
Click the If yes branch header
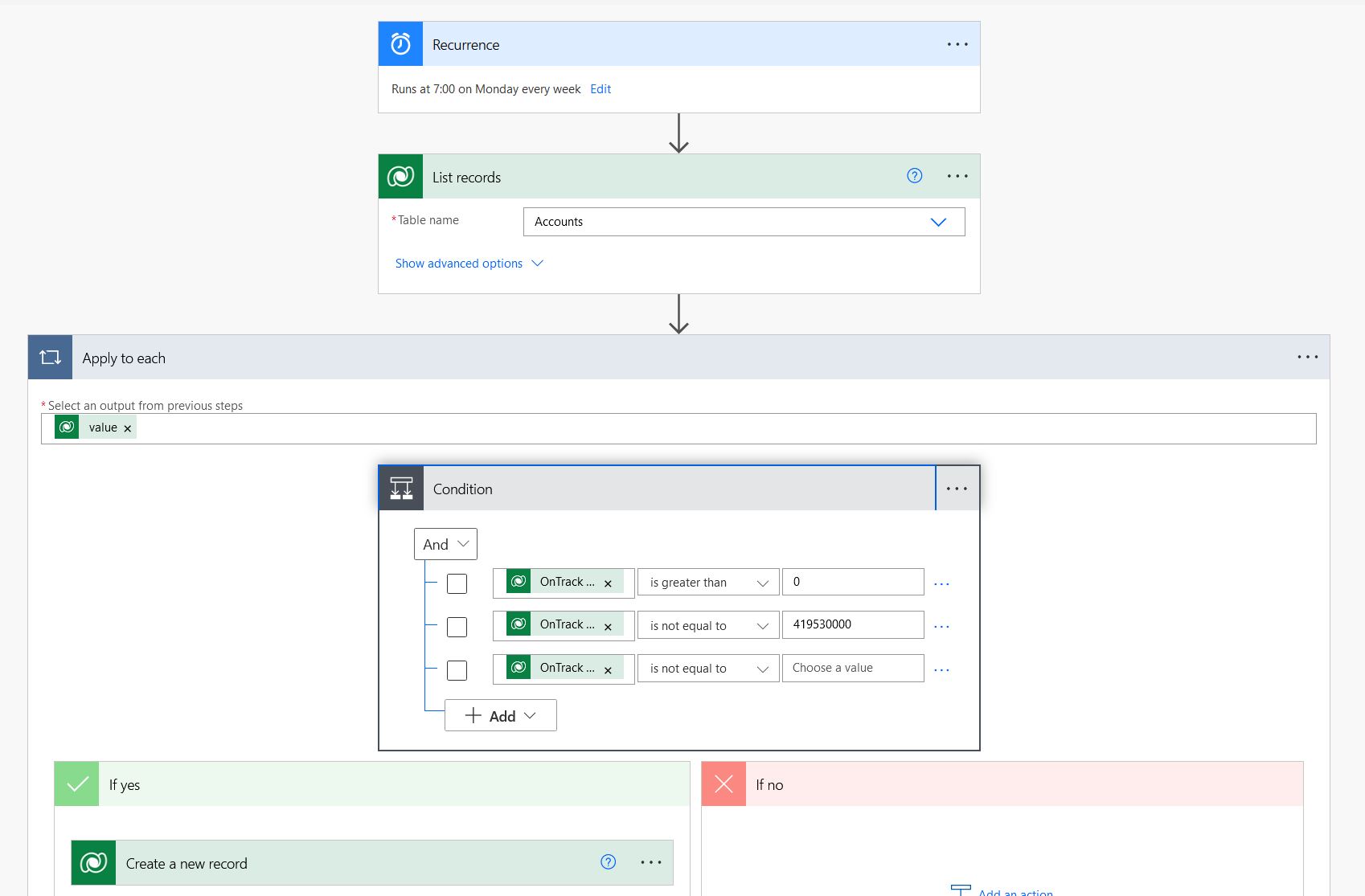click(372, 783)
